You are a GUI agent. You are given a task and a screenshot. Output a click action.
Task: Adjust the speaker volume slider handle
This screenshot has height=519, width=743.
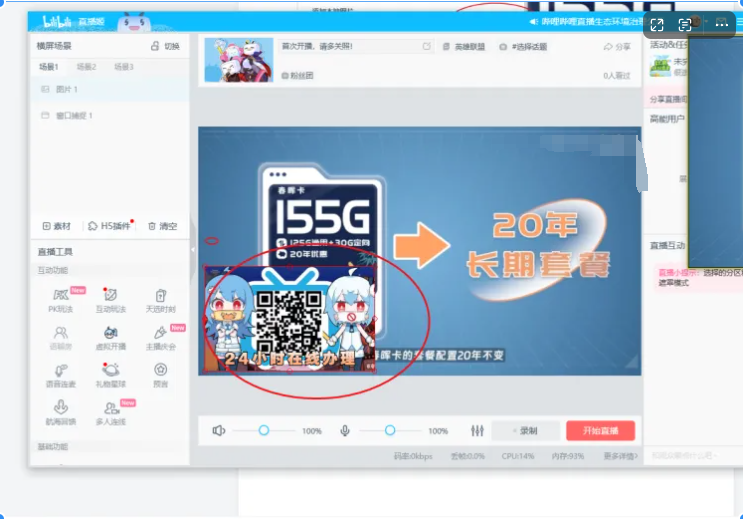(264, 430)
